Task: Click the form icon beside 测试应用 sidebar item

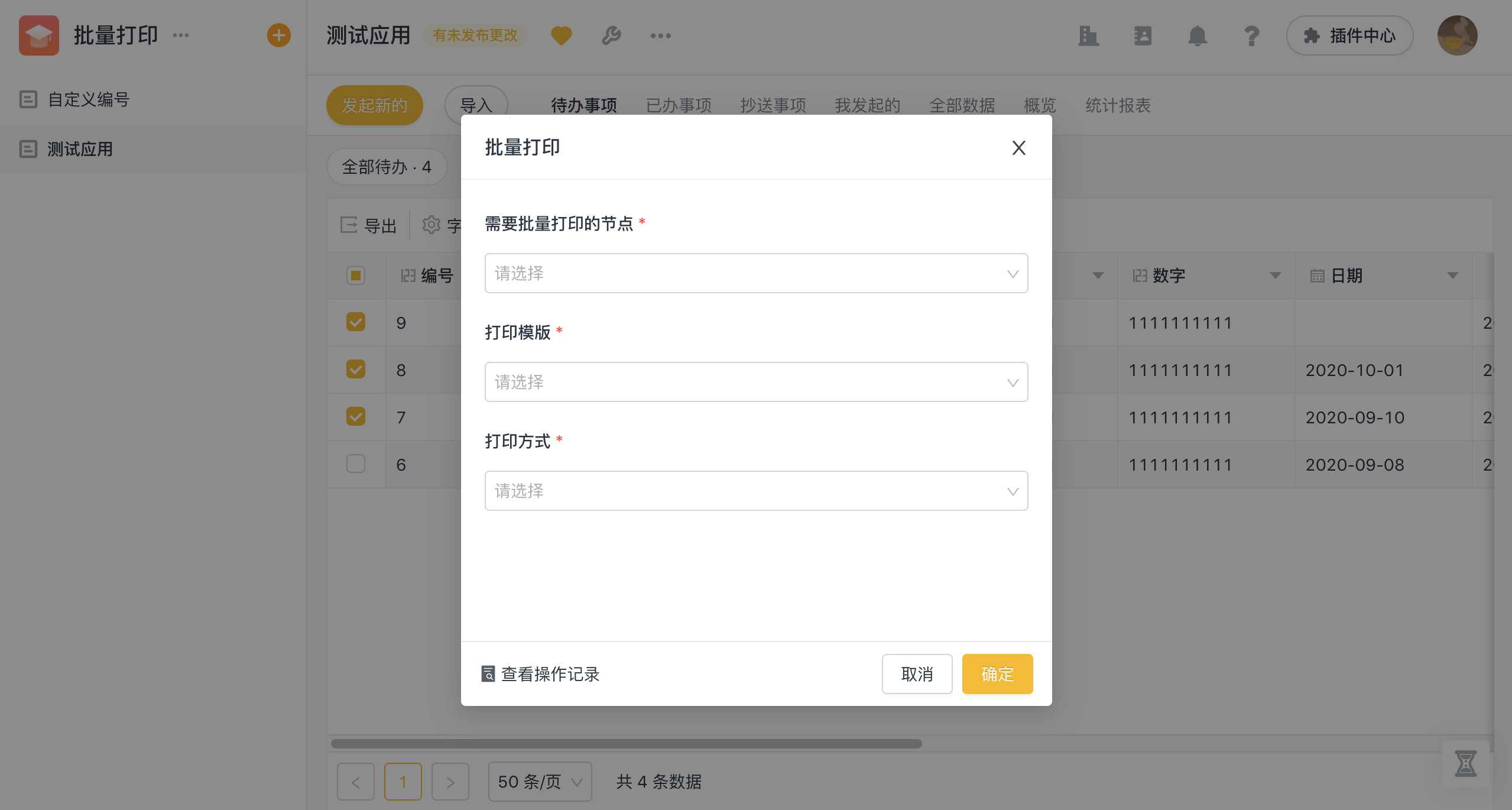Action: pos(28,149)
